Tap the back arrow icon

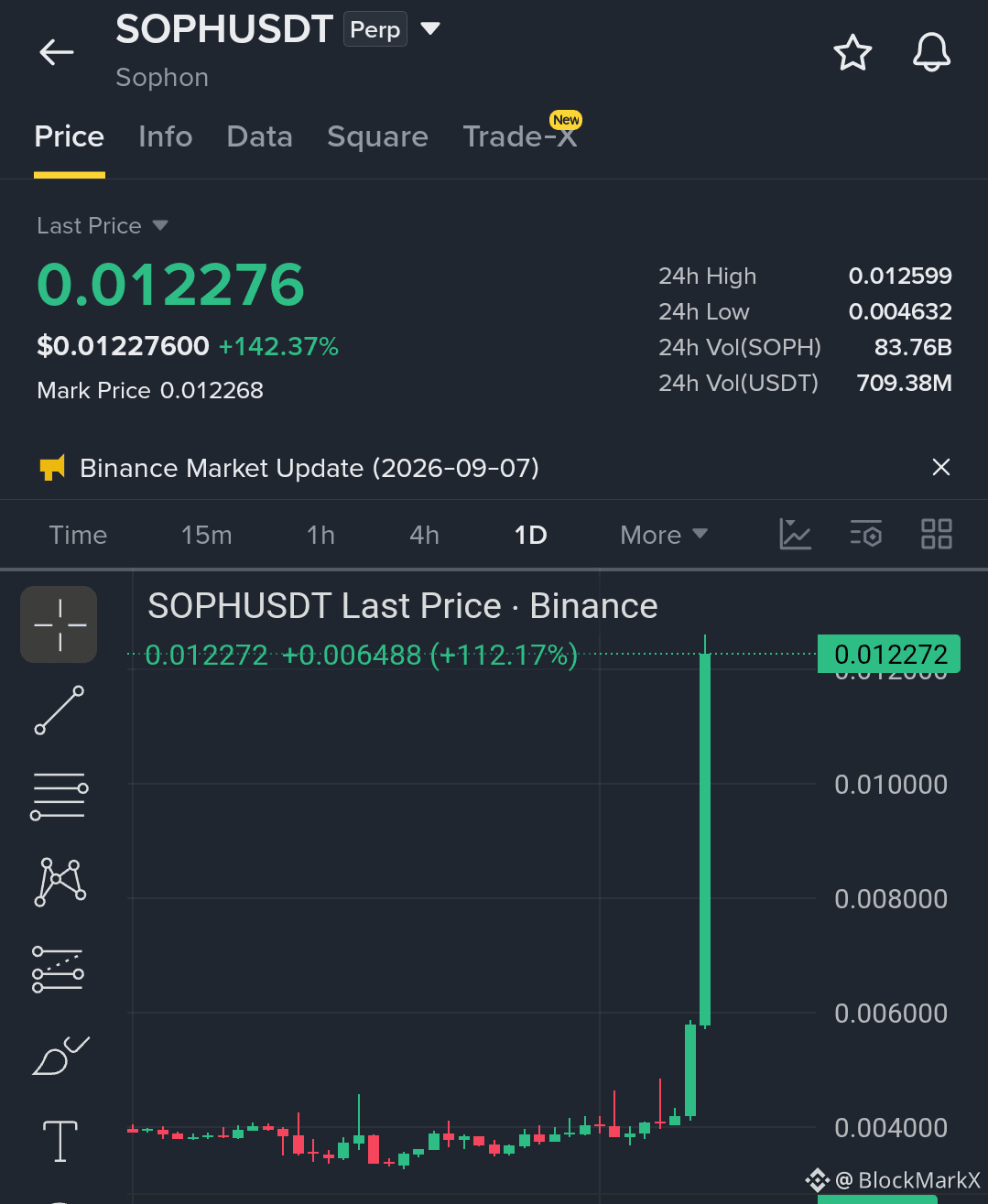point(57,52)
